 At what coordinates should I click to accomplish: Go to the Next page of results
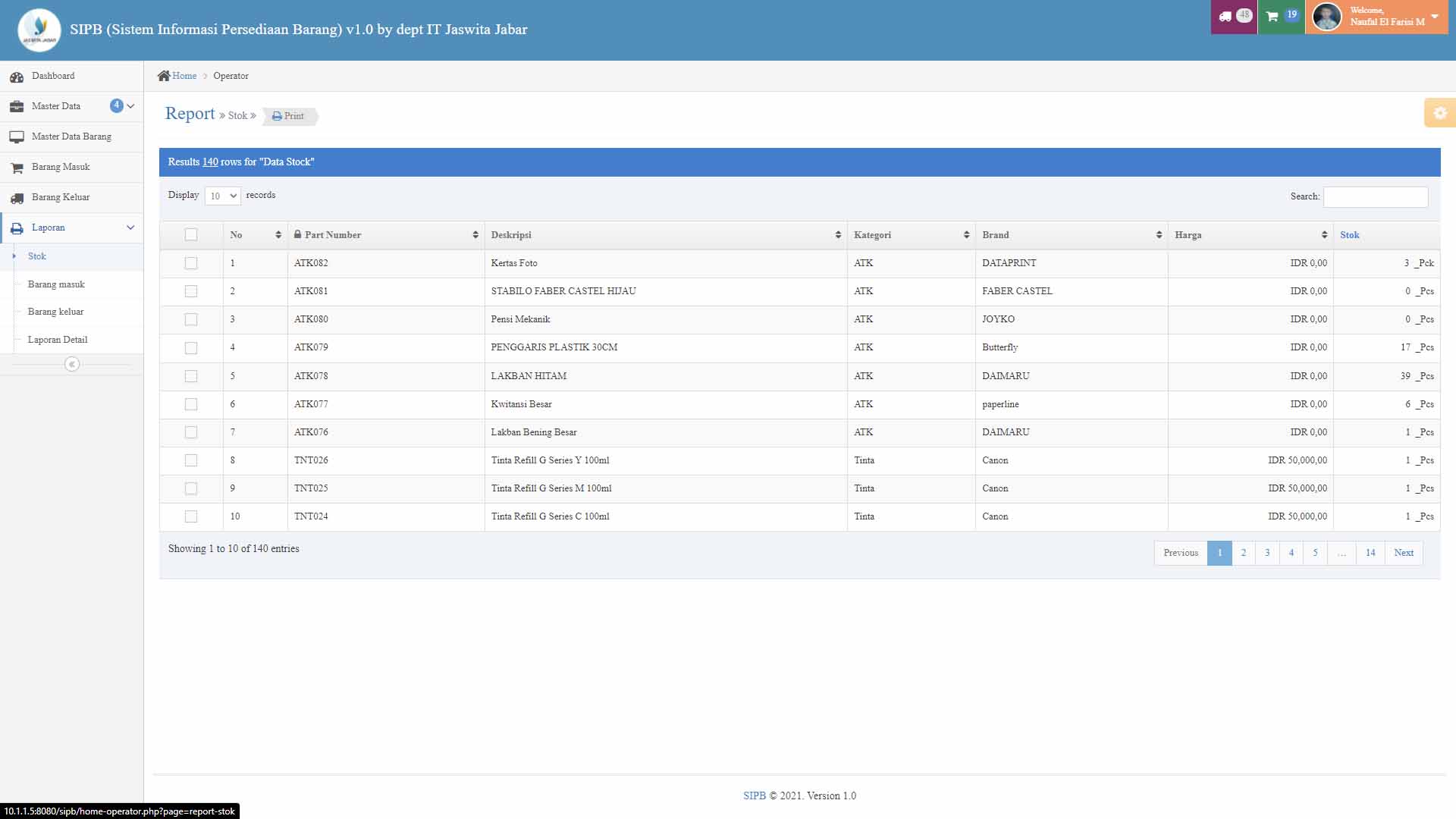click(x=1403, y=553)
